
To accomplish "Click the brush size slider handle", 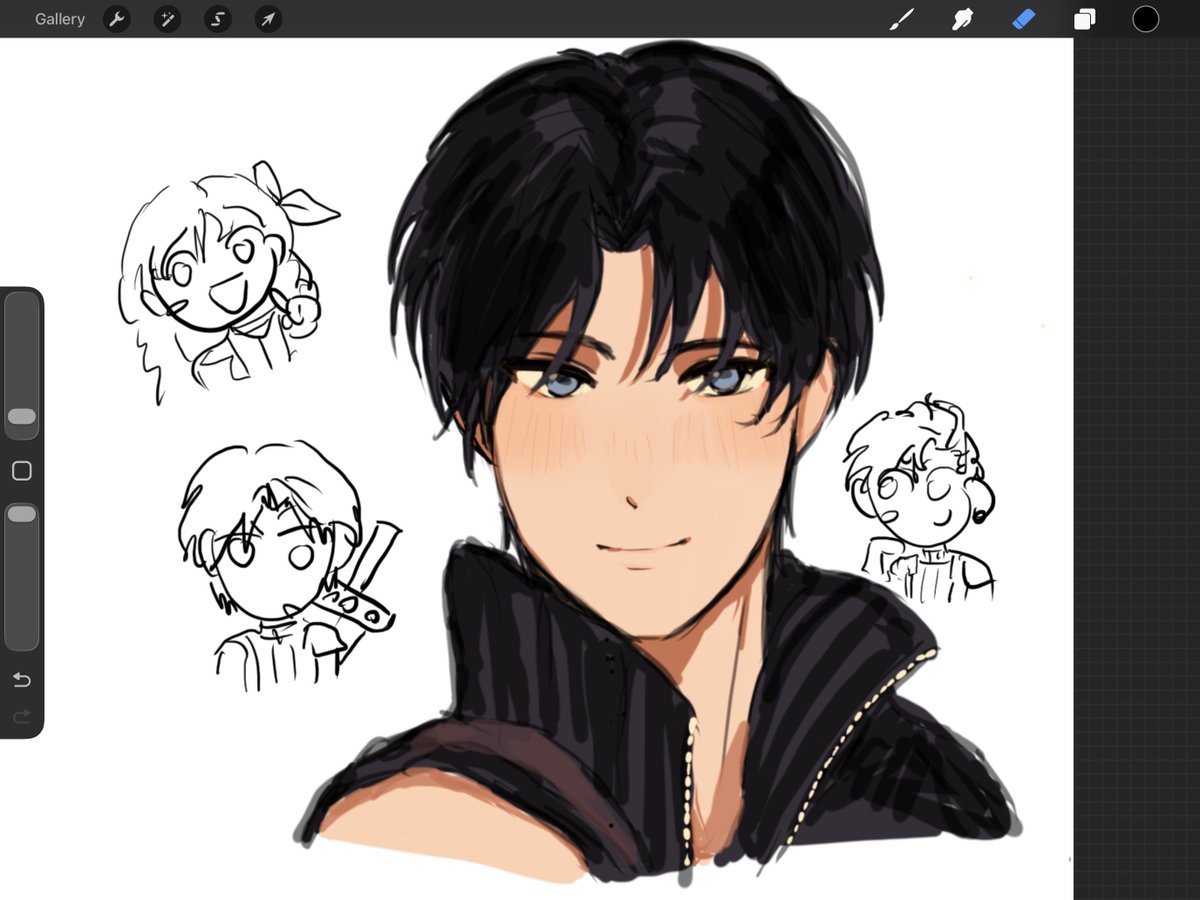I will point(21,416).
